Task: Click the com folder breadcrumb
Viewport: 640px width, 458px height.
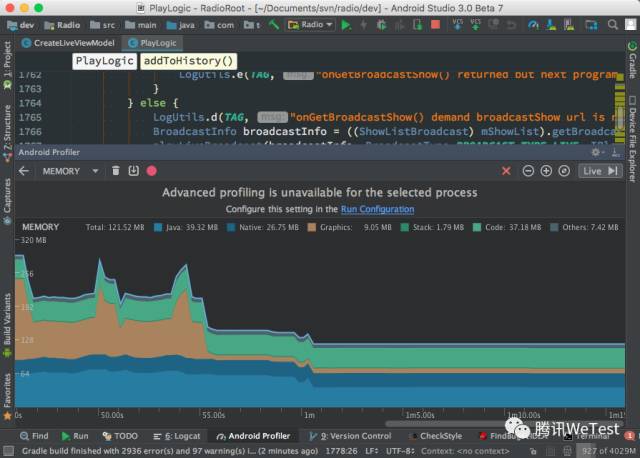Action: click(x=219, y=25)
